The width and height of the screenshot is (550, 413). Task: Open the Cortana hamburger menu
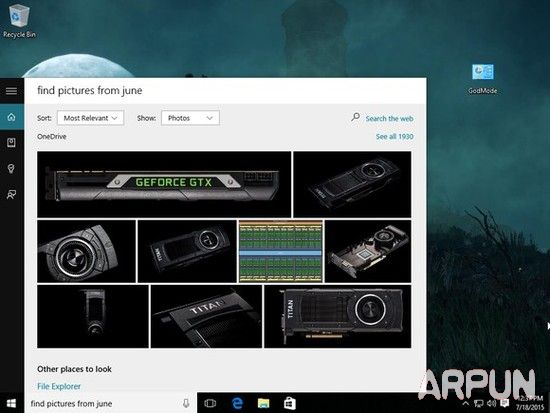(11, 91)
